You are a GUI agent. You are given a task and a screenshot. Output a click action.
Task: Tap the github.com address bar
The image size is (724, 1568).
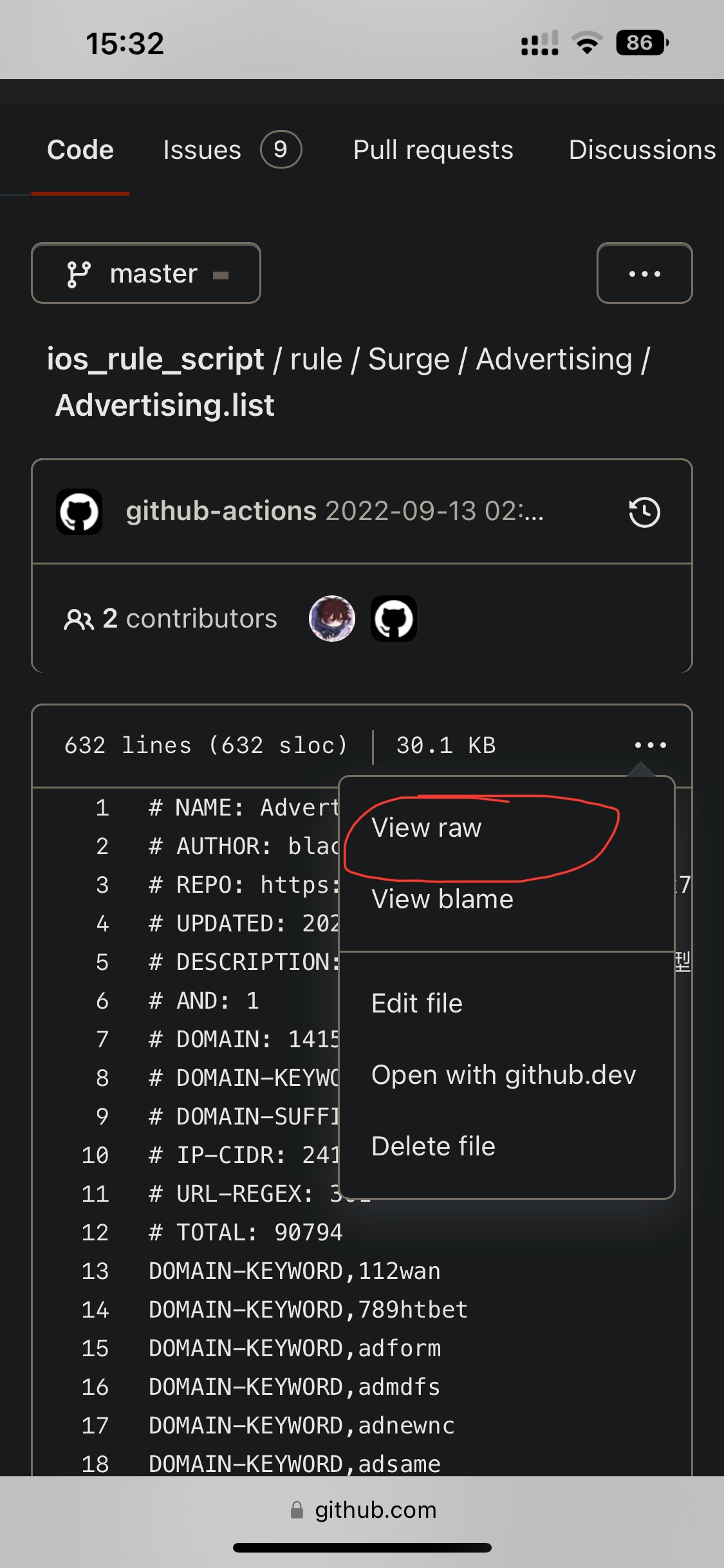[x=375, y=1510]
